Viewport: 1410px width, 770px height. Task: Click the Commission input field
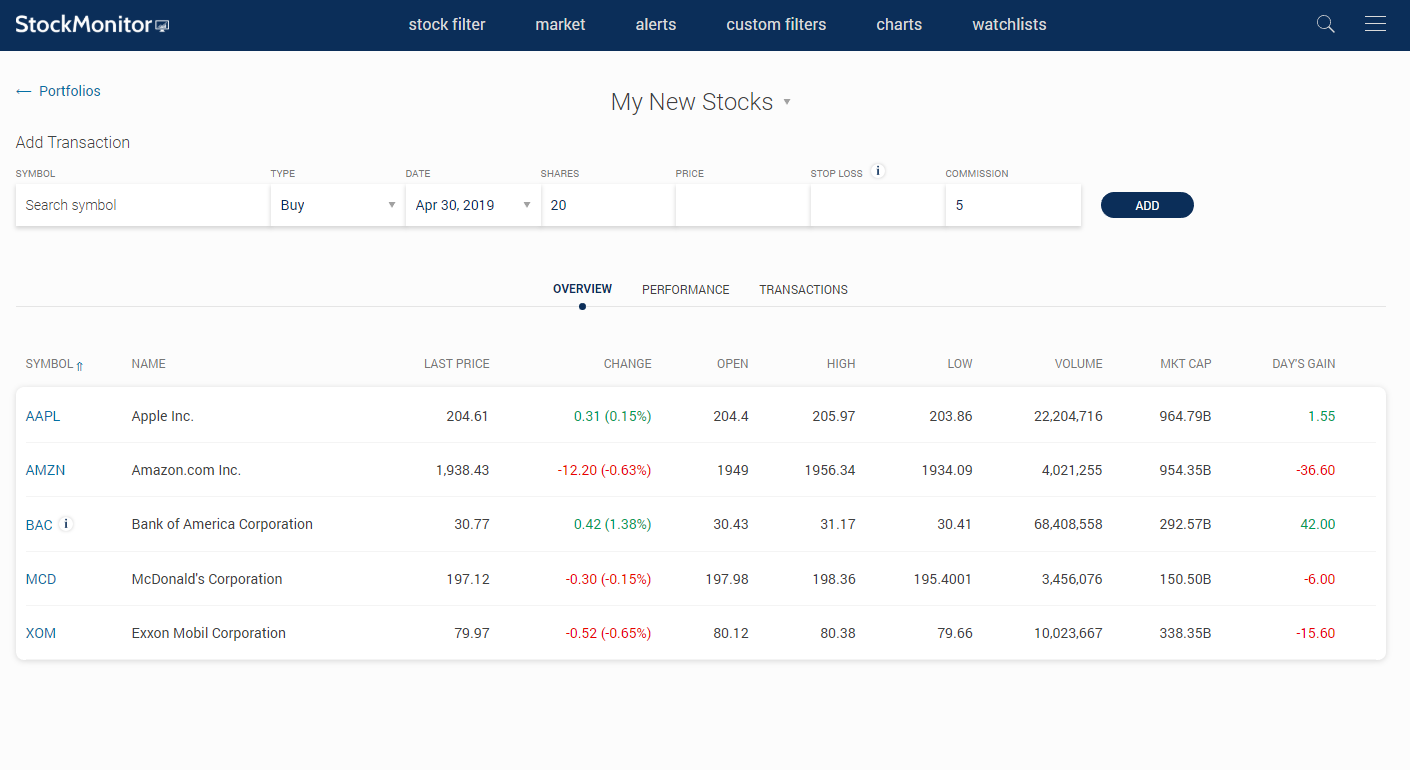[x=1013, y=205]
